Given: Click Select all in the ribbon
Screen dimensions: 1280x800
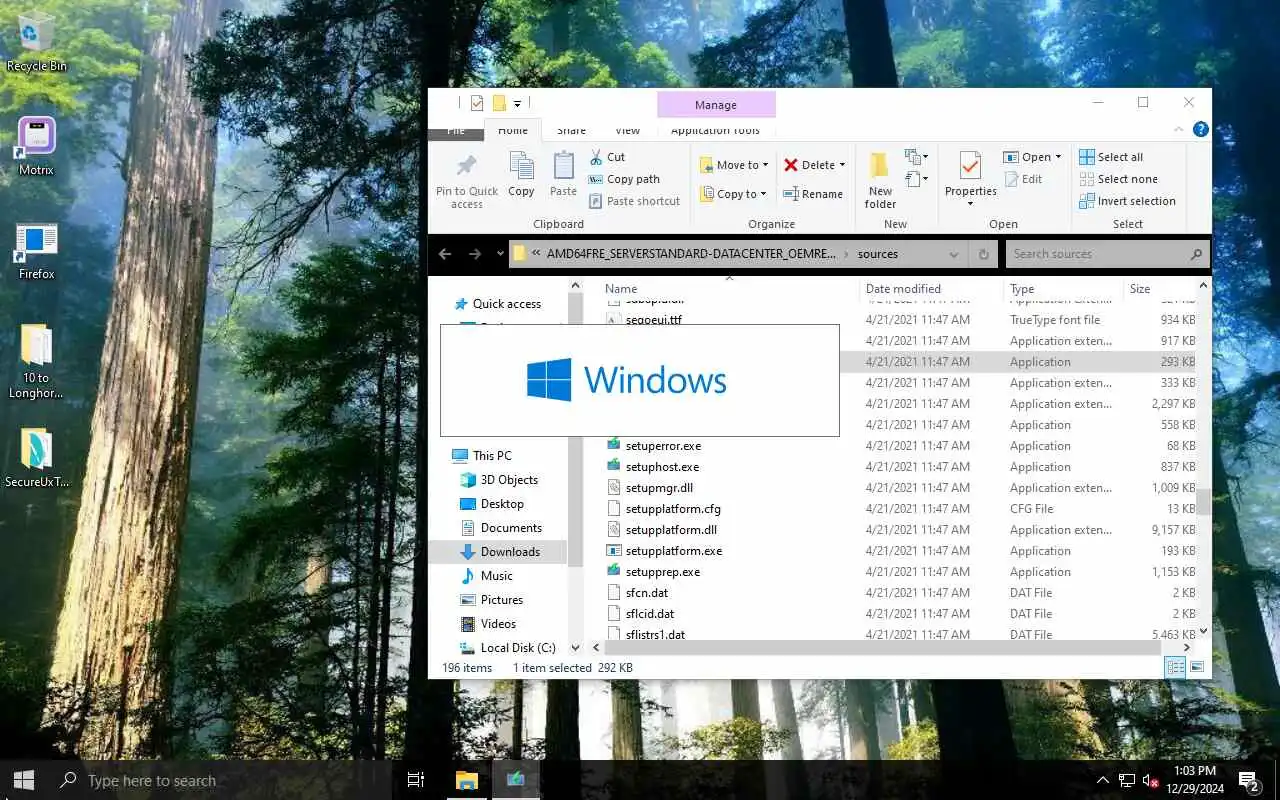Looking at the screenshot, I should (1111, 157).
